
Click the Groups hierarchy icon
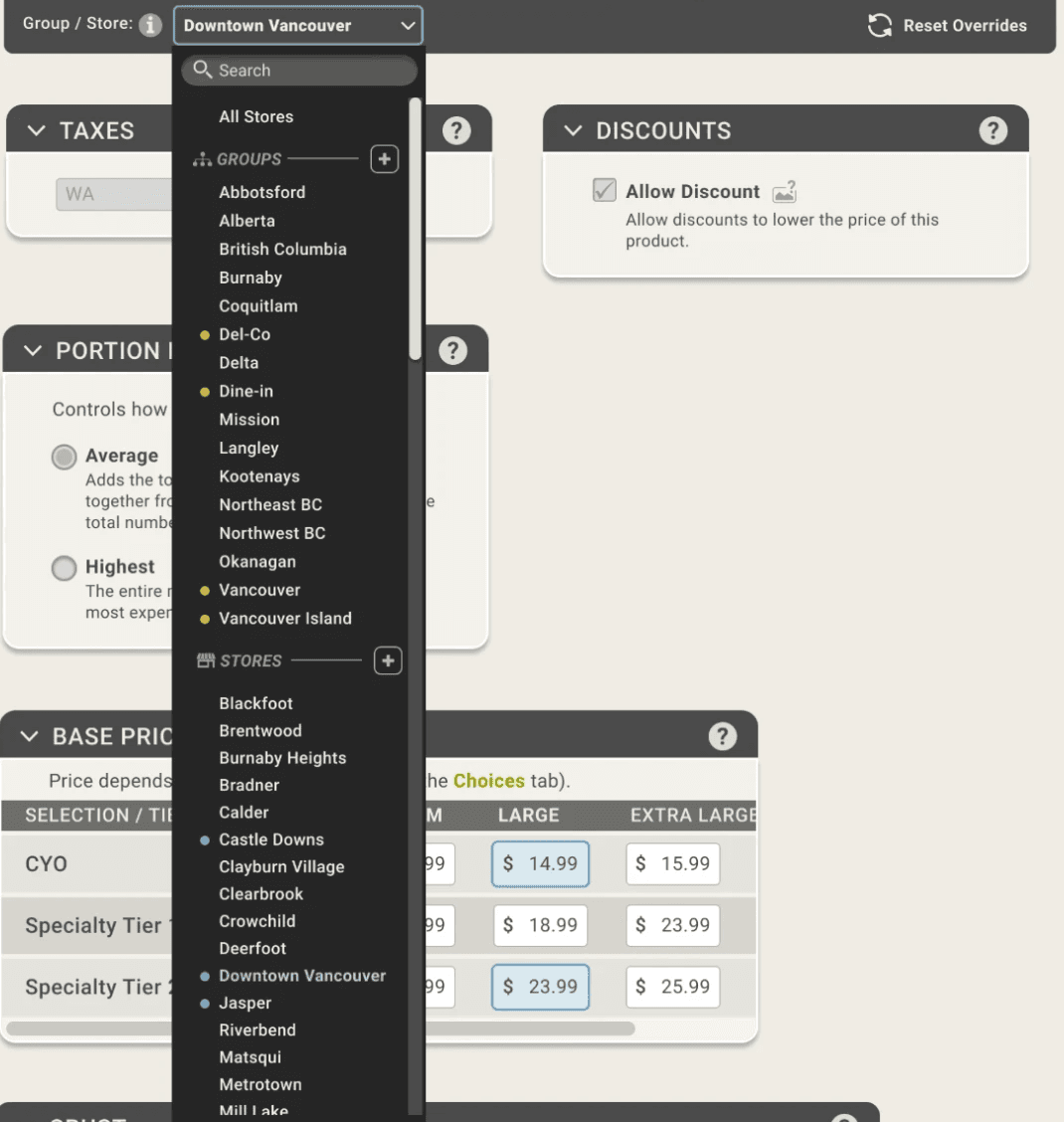(x=202, y=159)
